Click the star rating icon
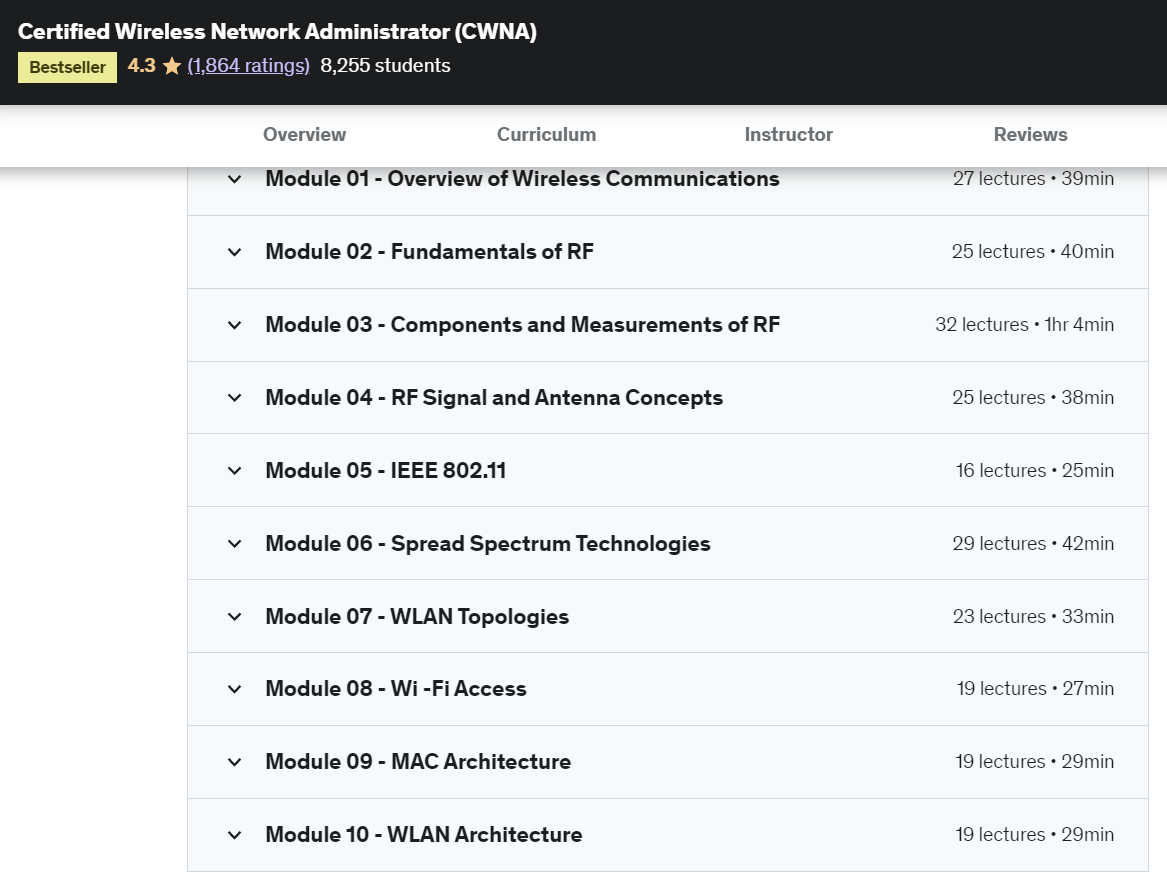 pyautogui.click(x=171, y=66)
